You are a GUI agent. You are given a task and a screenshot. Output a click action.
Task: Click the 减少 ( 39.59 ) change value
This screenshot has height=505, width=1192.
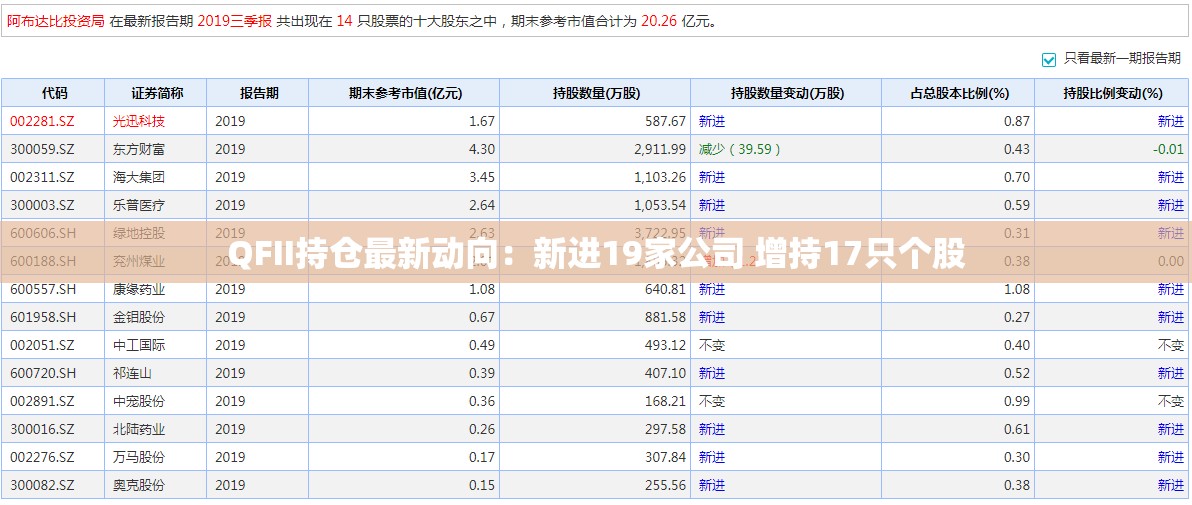[740, 149]
